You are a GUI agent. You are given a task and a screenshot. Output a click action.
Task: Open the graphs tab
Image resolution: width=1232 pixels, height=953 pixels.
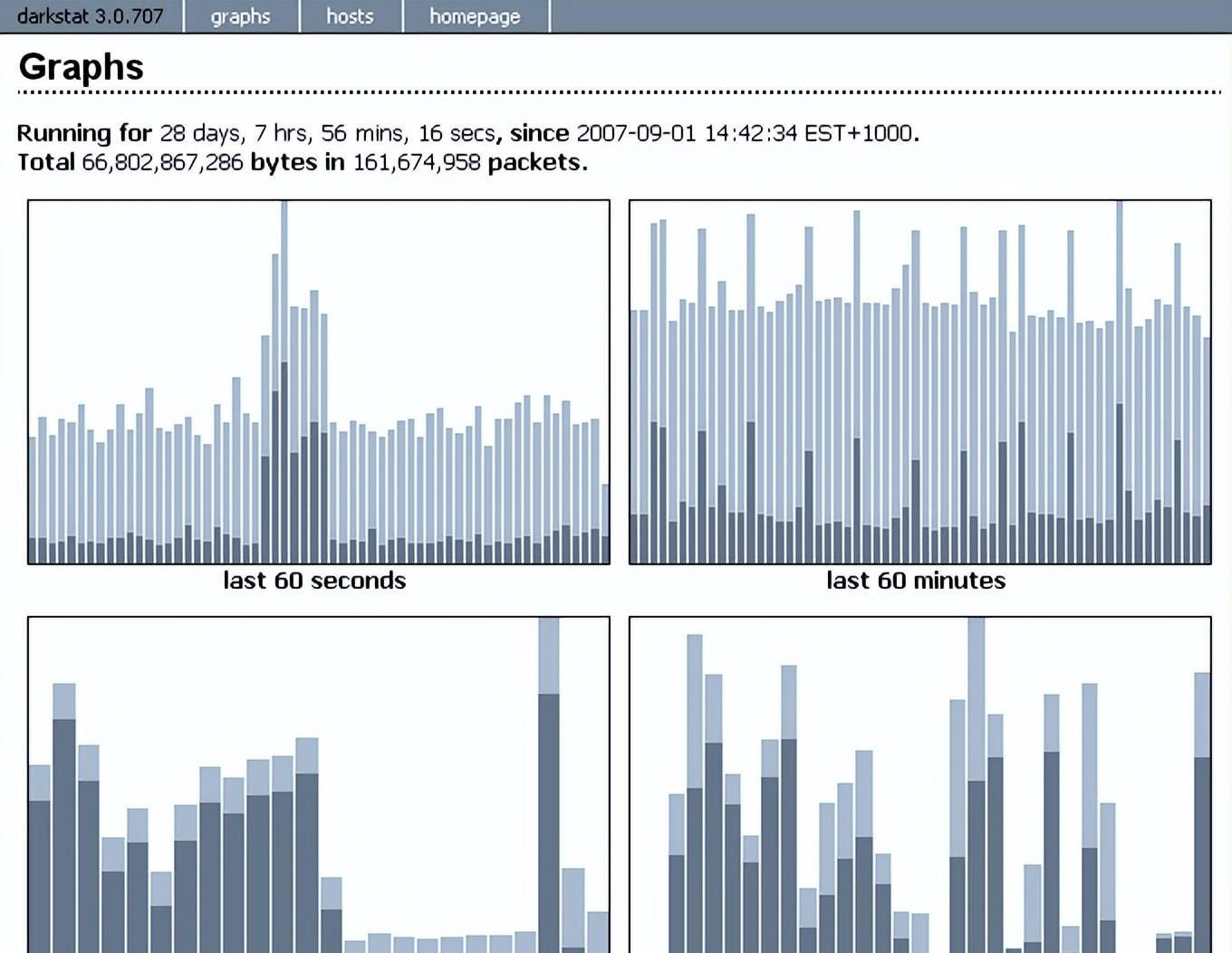click(241, 16)
